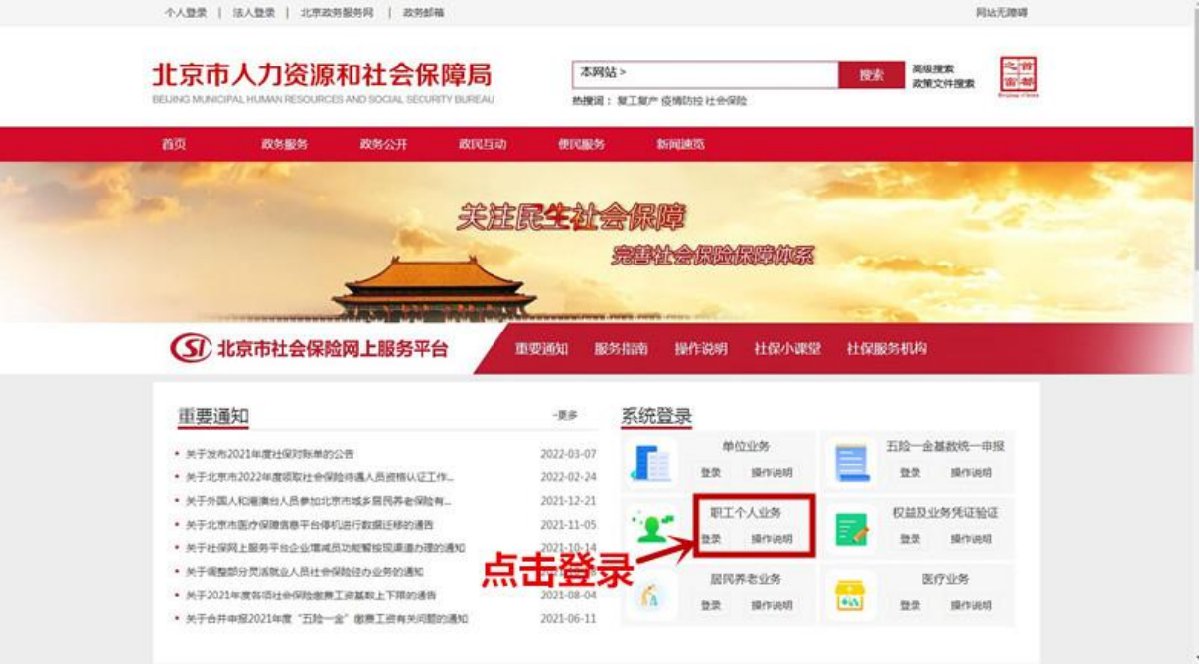Click 操作说明 under 医疗业务

tap(971, 606)
